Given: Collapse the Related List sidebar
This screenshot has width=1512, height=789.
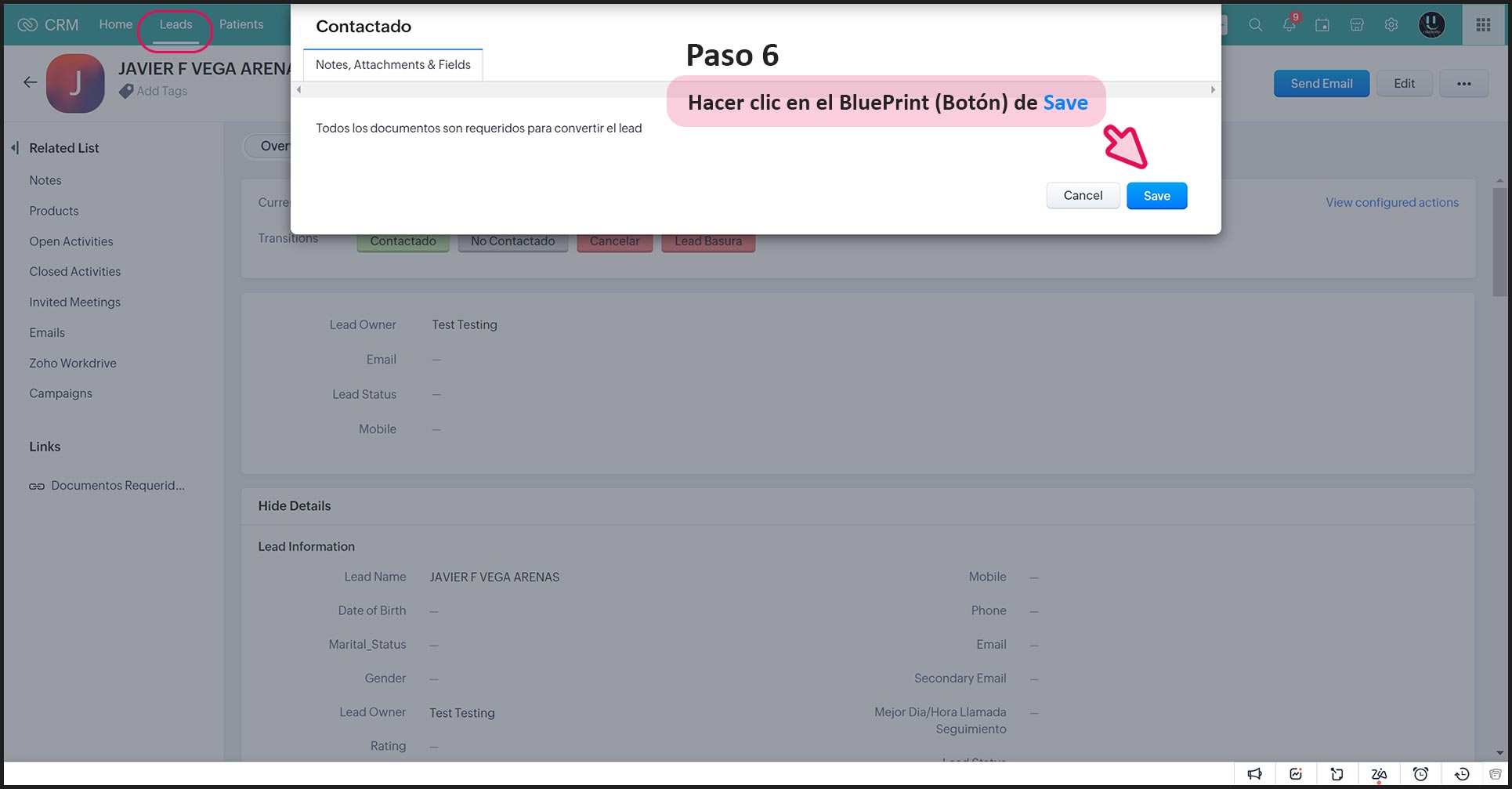Looking at the screenshot, I should tap(15, 148).
